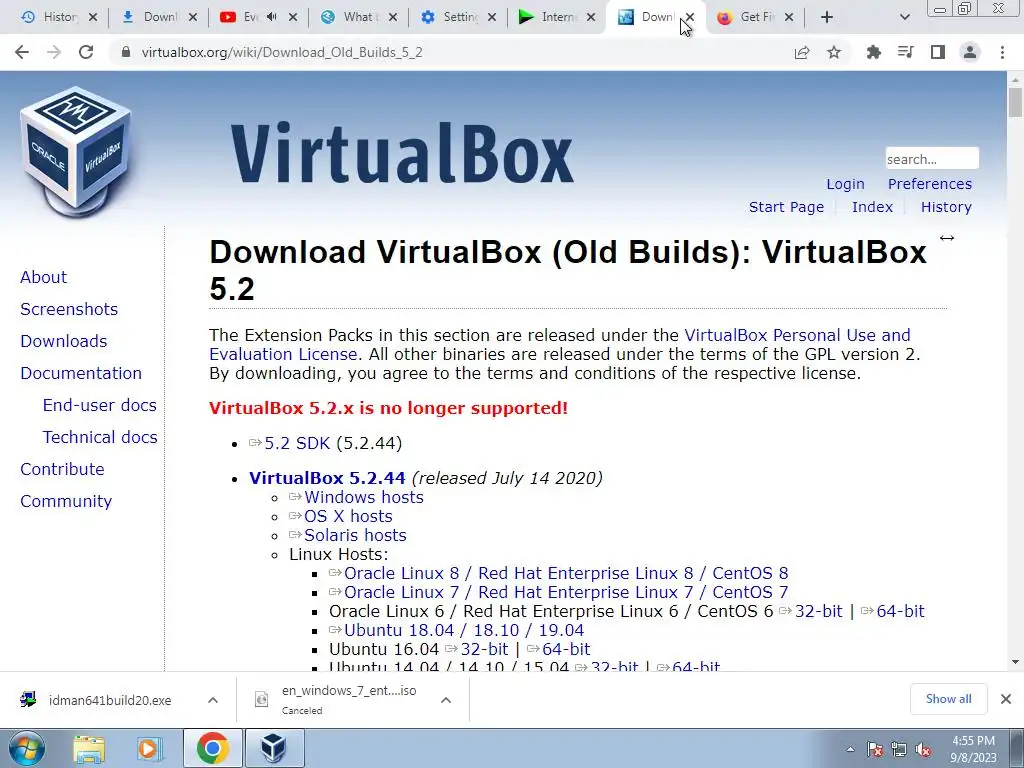This screenshot has width=1024, height=768.
Task: Share this page via share icon
Action: (x=802, y=52)
